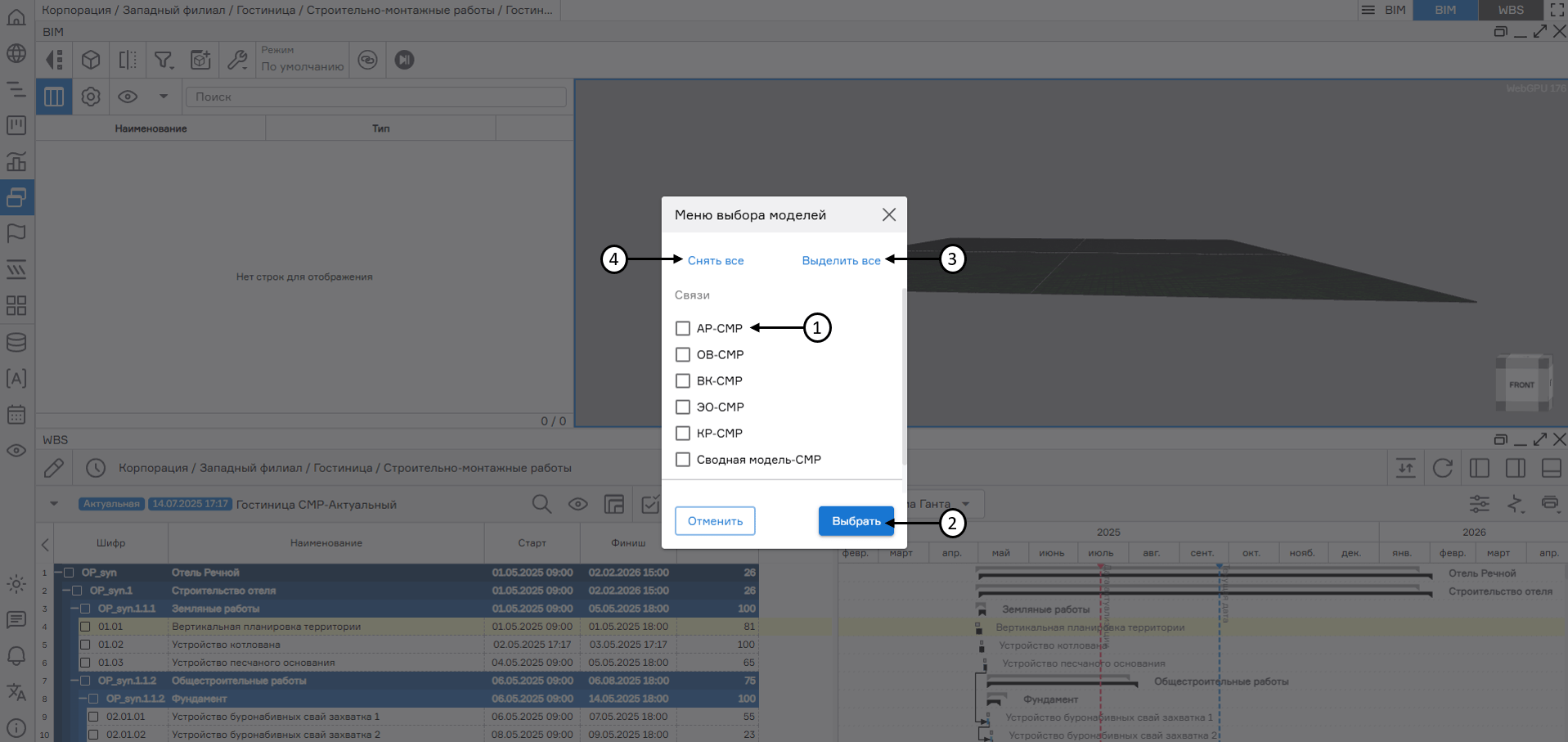Enable the Сводная модель-СМР checkbox
The height and width of the screenshot is (742, 1568).
[683, 459]
